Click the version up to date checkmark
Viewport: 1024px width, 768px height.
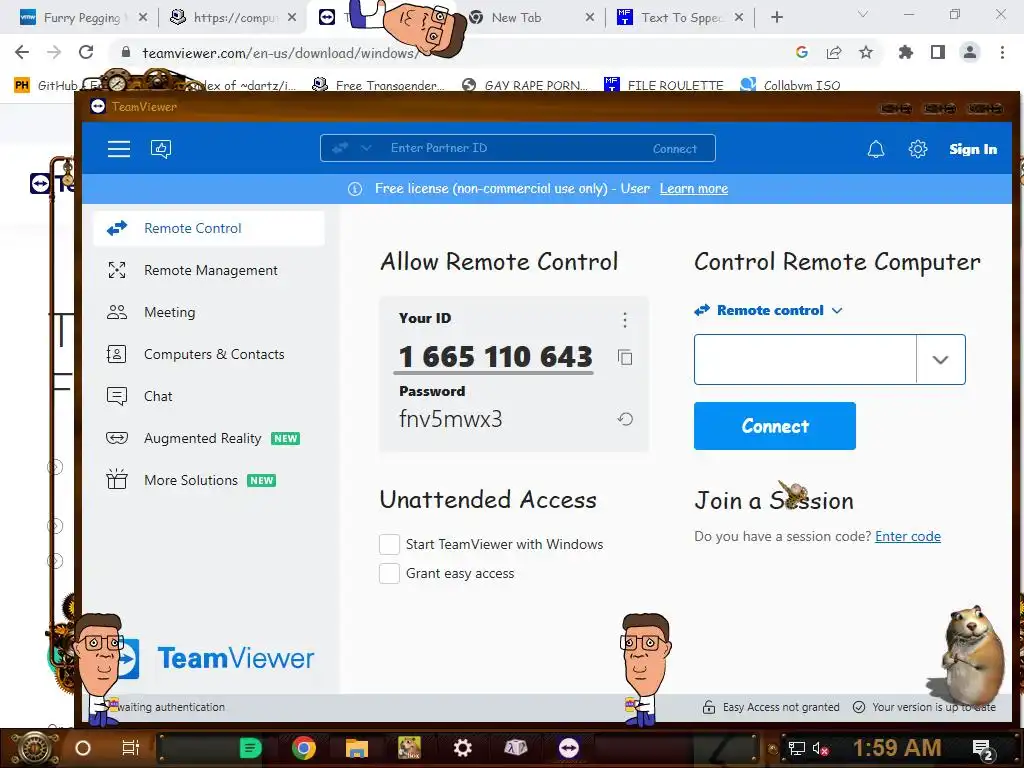click(859, 707)
